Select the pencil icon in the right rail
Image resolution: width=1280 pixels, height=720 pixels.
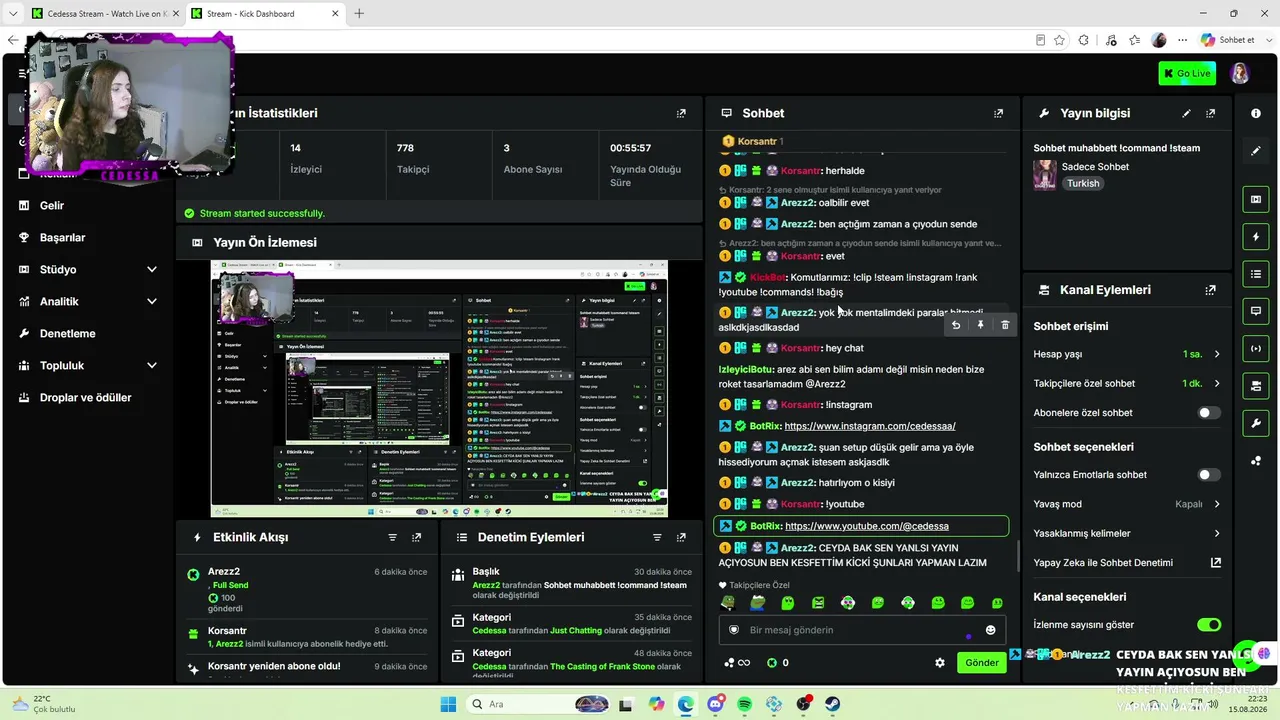[x=1256, y=151]
